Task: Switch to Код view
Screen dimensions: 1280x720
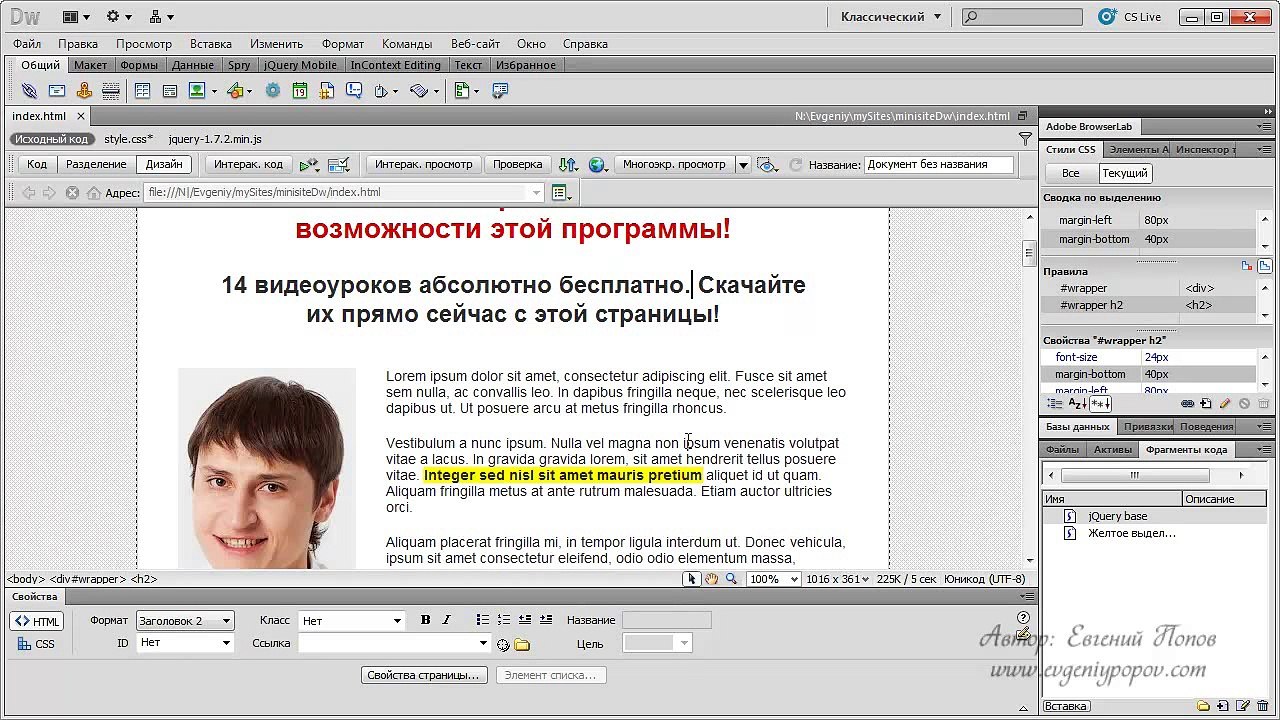Action: [x=37, y=165]
